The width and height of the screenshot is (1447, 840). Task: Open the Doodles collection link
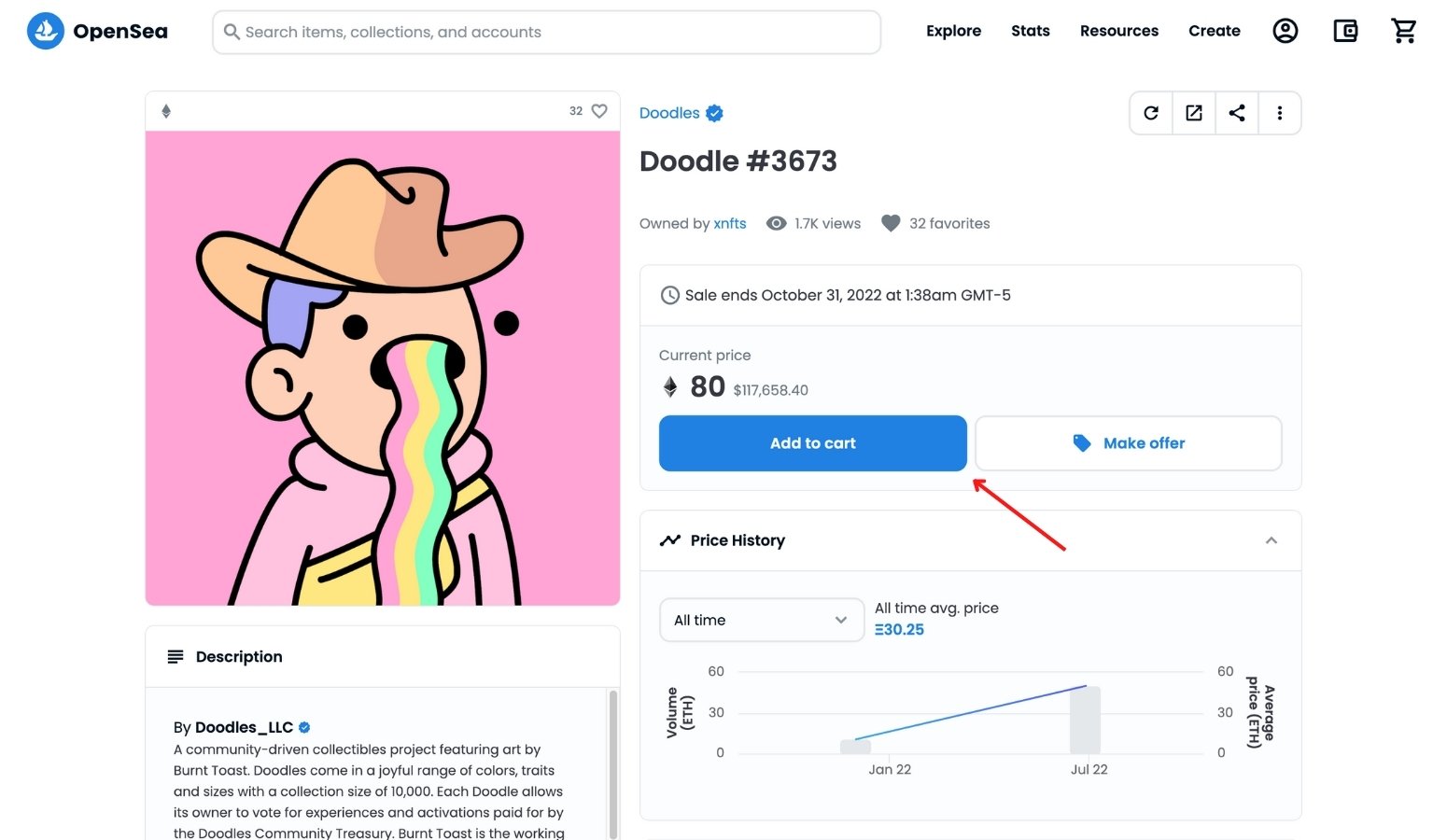coord(669,113)
